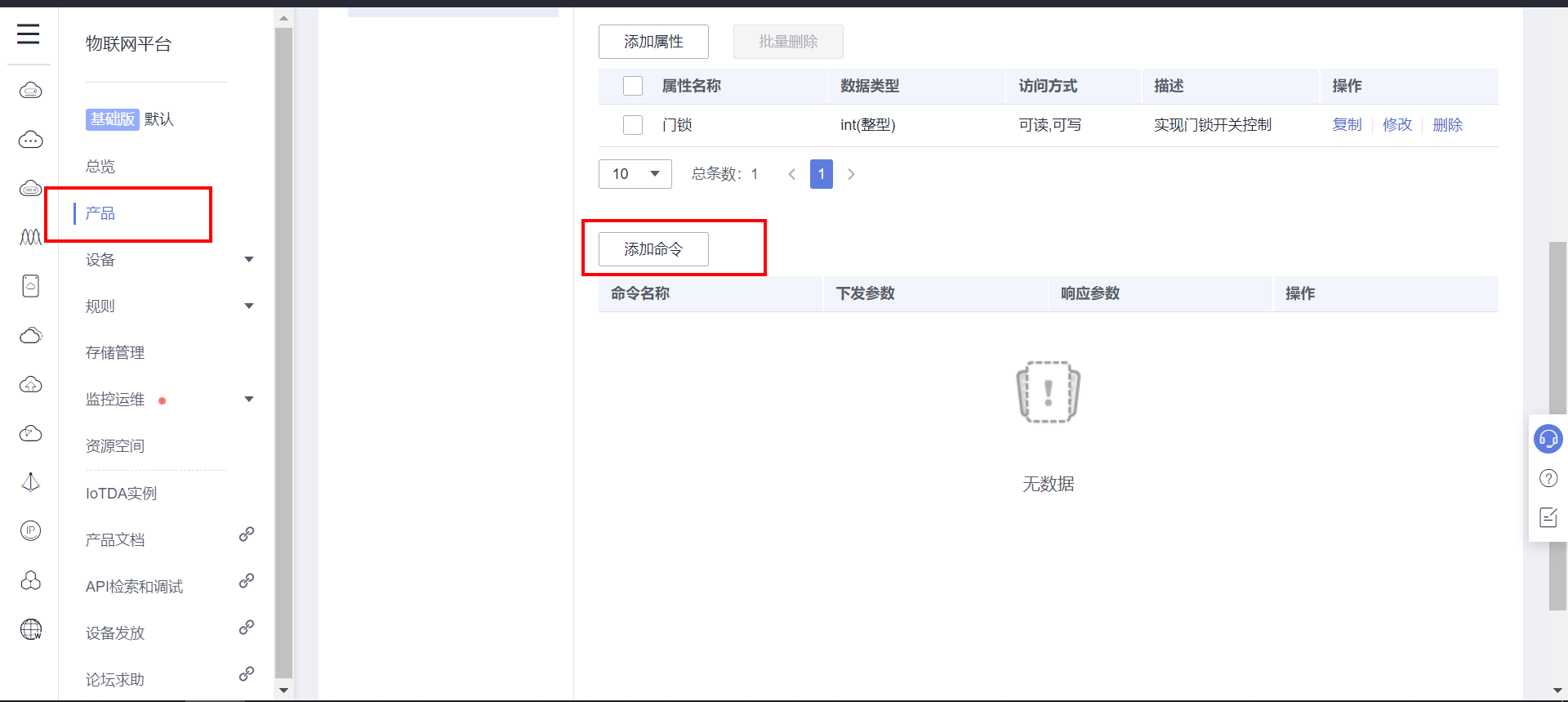
Task: Click the link icon beside 设备发放
Action: [246, 628]
